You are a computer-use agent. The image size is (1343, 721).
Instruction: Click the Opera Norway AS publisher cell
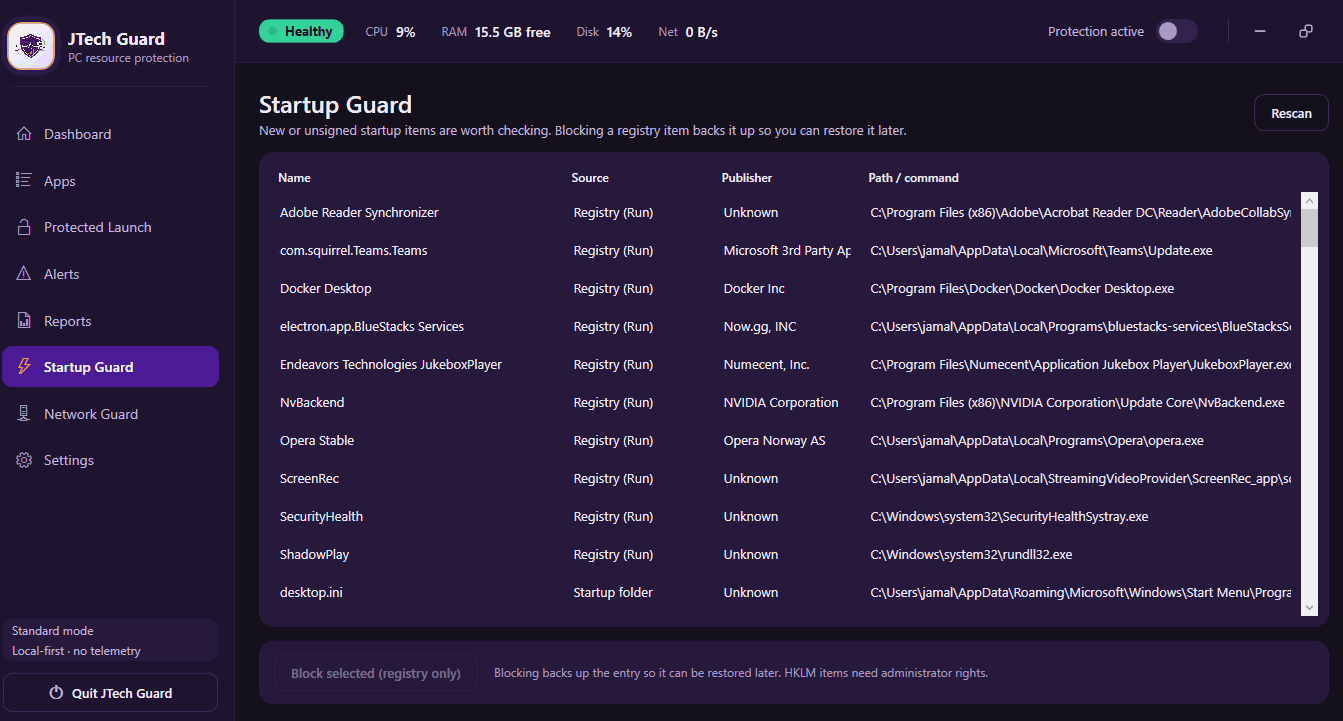point(775,441)
